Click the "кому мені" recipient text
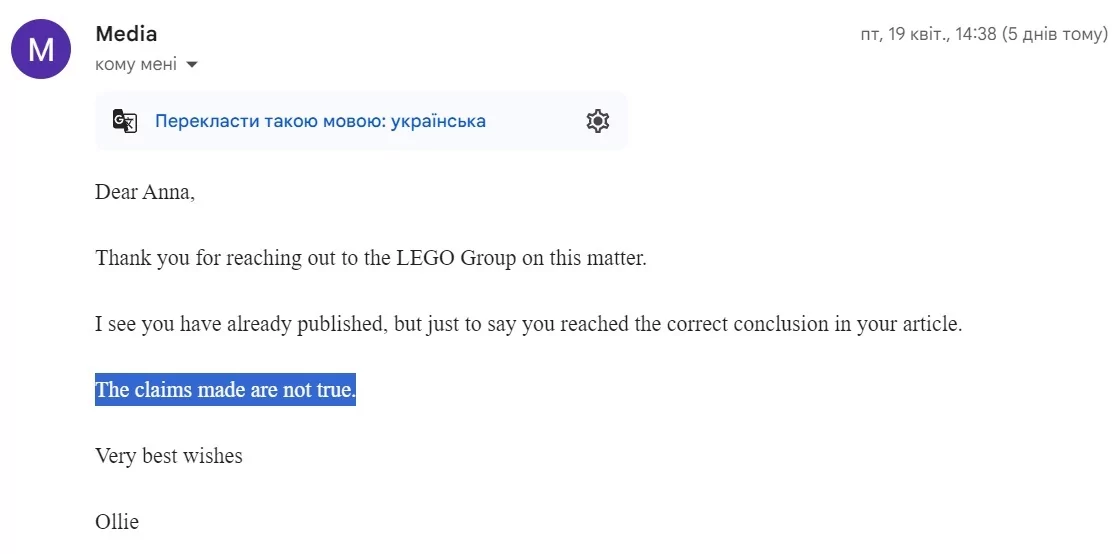 tap(136, 65)
